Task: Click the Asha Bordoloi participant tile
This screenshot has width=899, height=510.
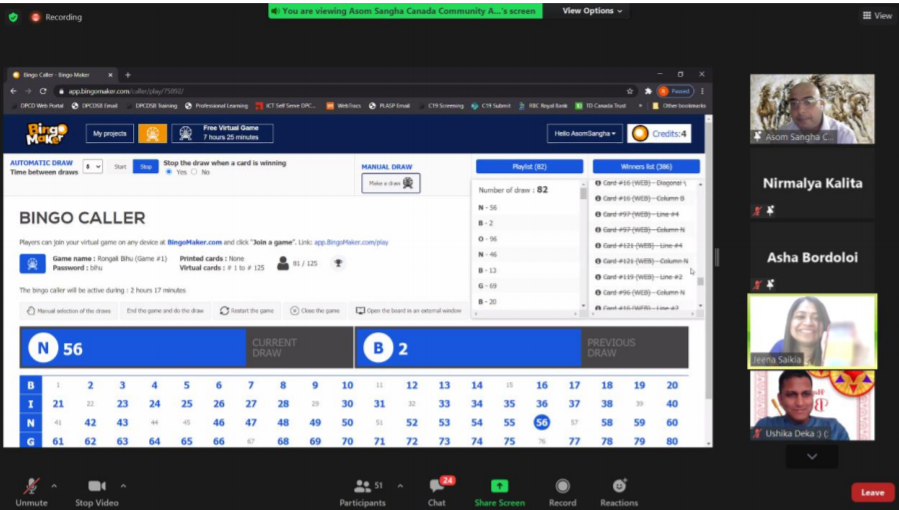Action: [x=812, y=257]
